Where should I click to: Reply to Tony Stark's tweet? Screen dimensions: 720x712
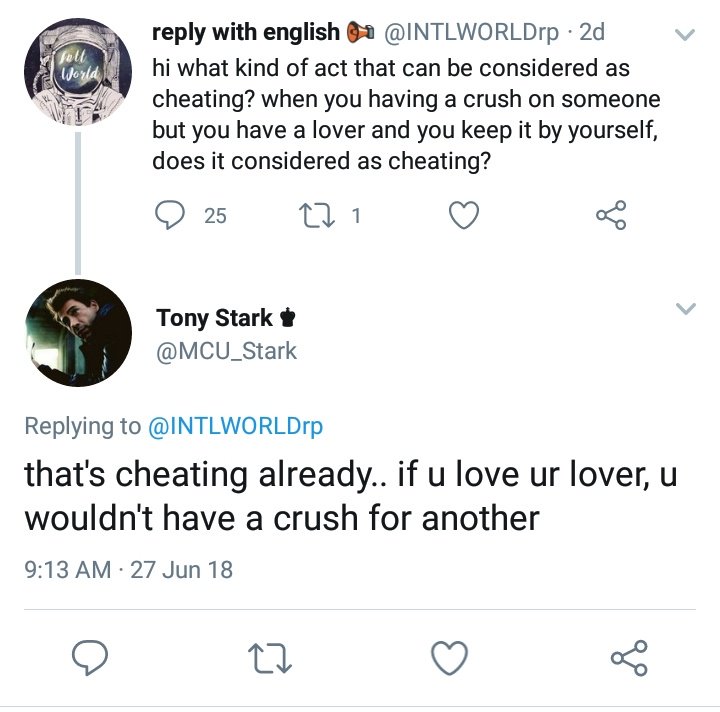90,657
